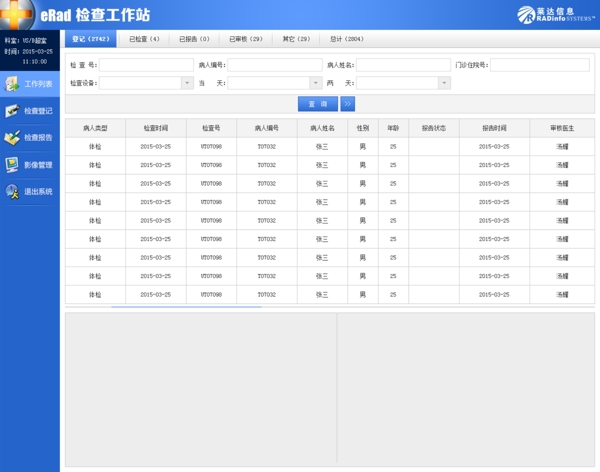Open the 检查报告 report icon in sidebar

pyautogui.click(x=12, y=138)
